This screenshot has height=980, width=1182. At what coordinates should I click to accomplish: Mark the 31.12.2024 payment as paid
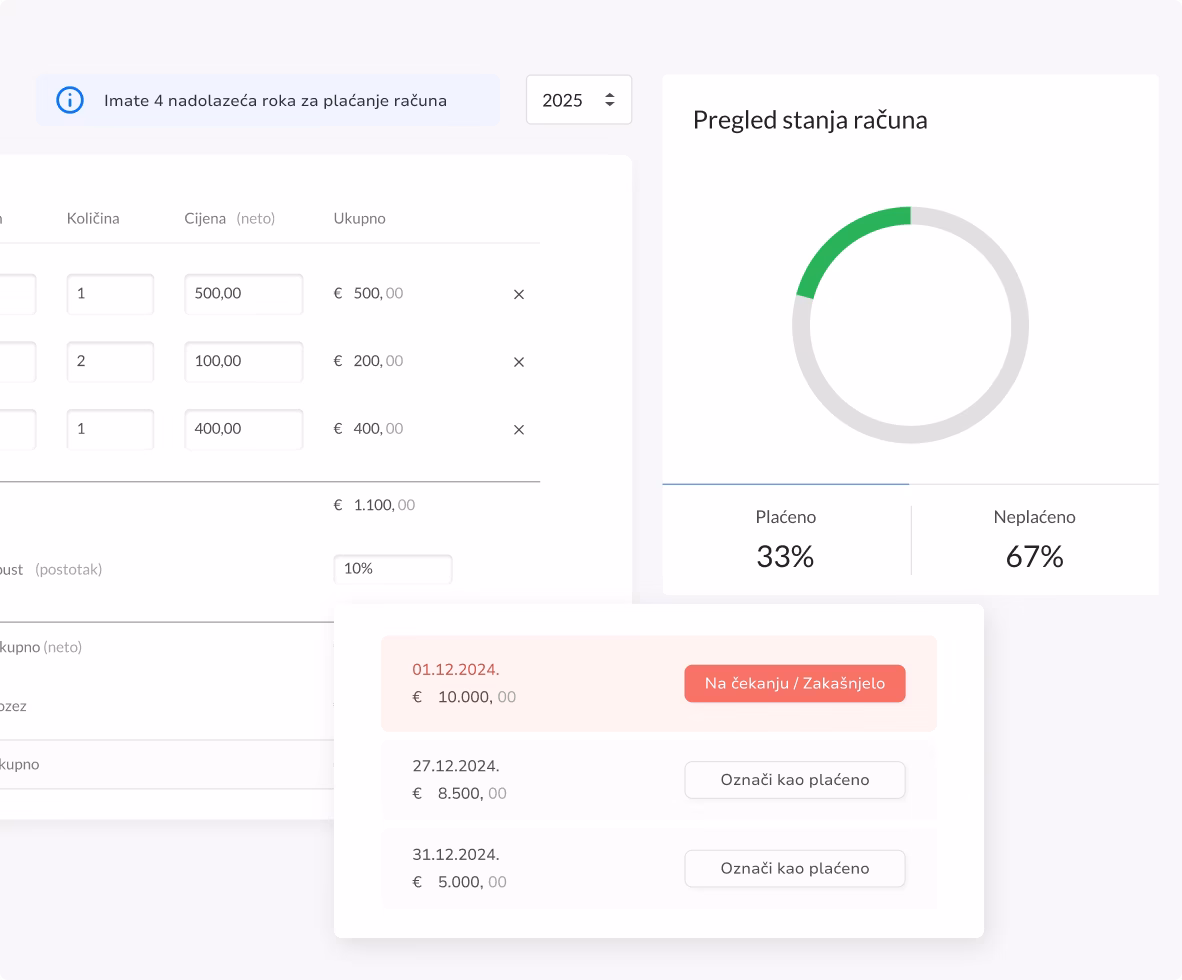[x=794, y=868]
